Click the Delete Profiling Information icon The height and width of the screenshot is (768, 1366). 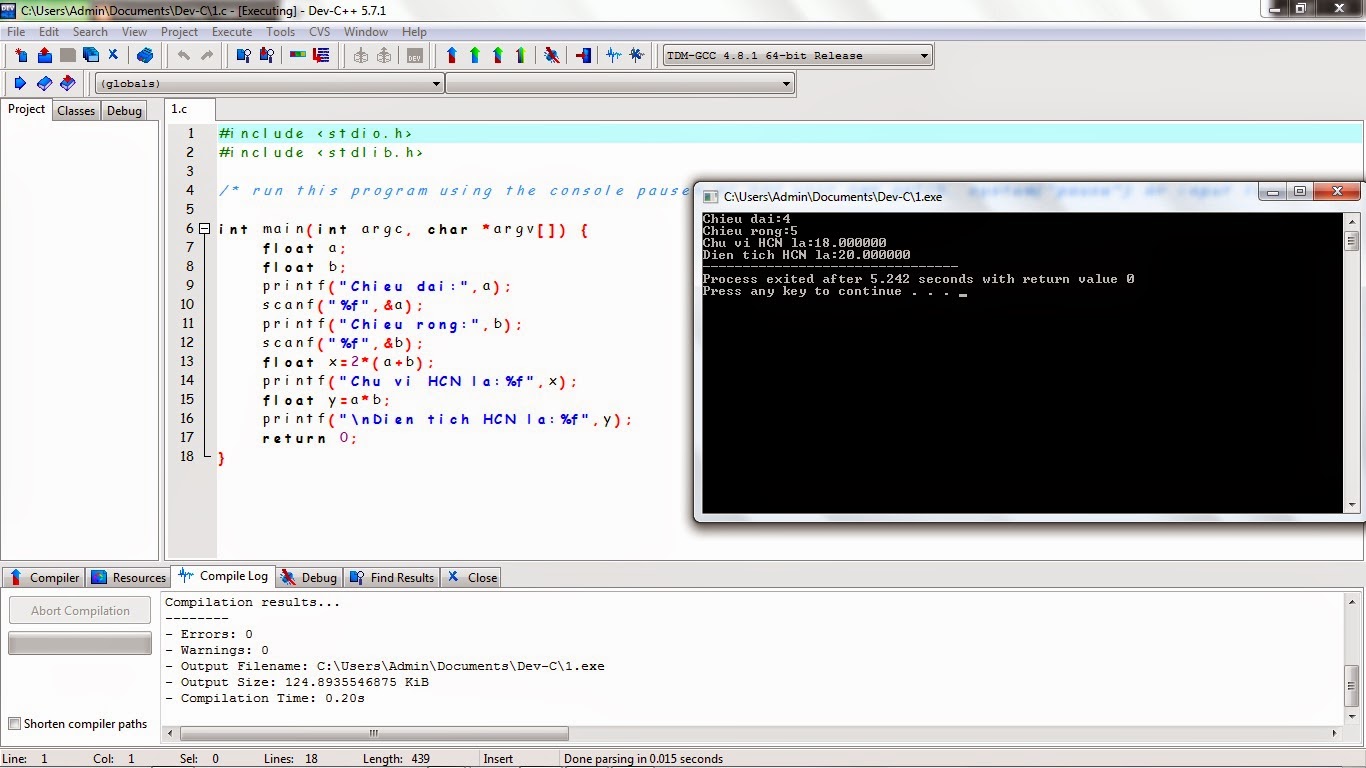[637, 56]
